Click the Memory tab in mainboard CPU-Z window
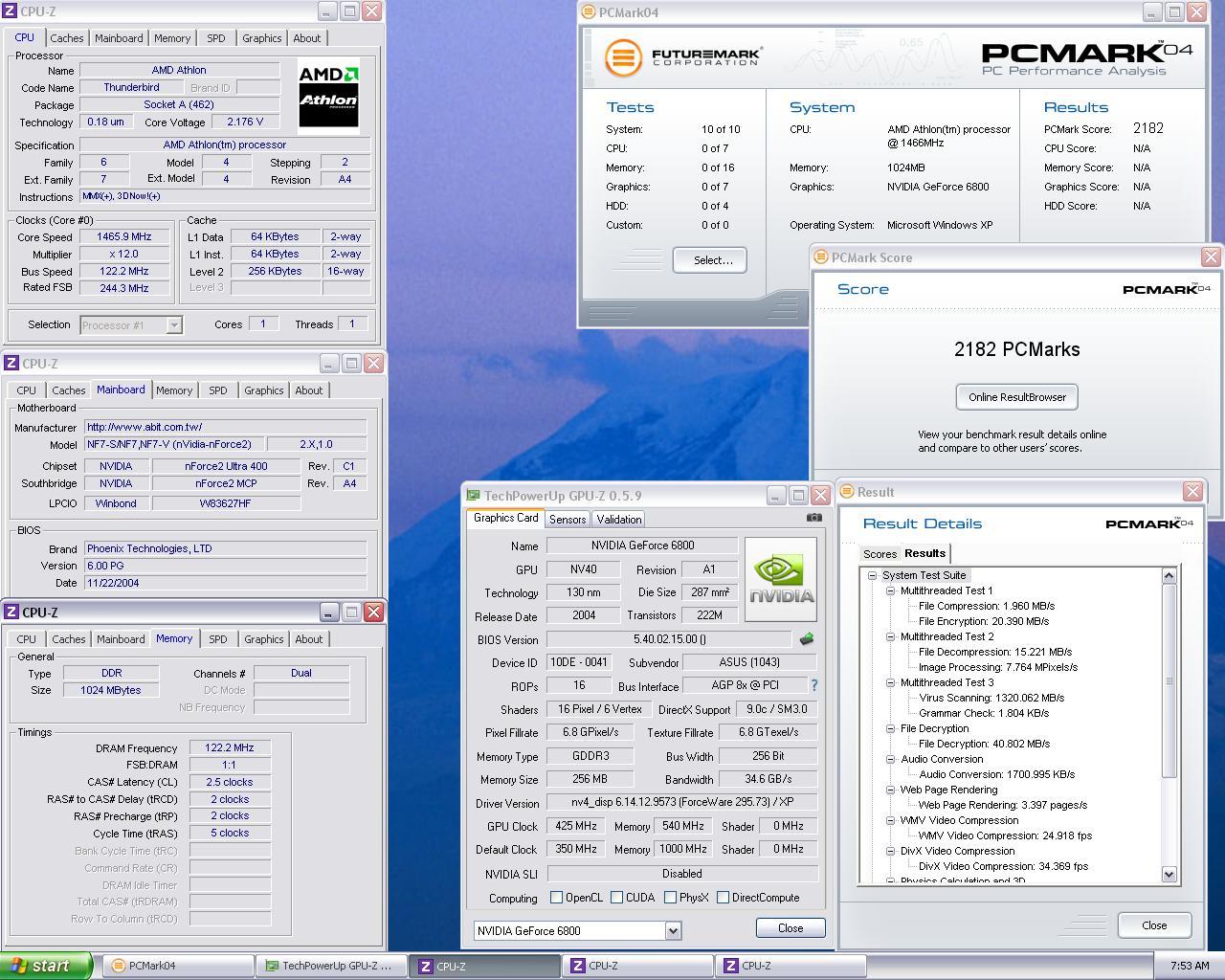The width and height of the screenshot is (1225, 980). pos(174,390)
